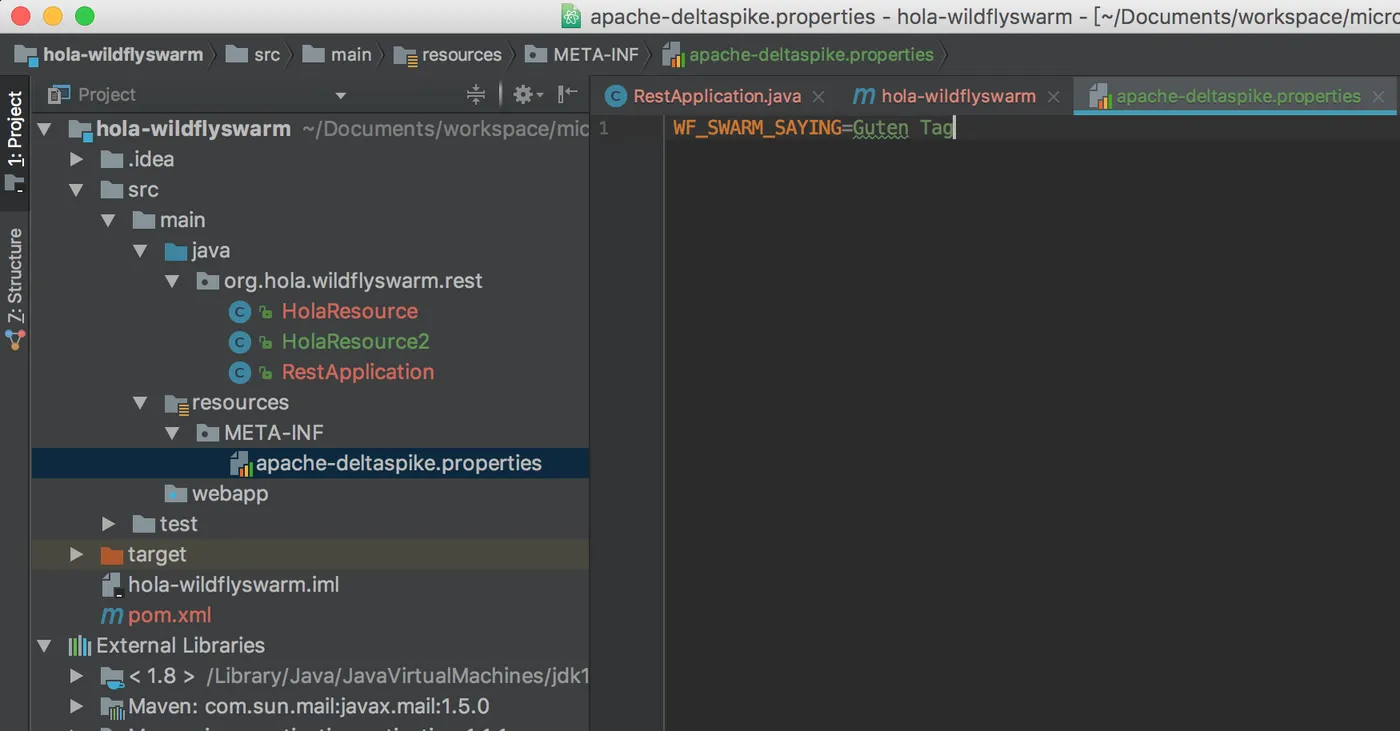Collapse the resources folder node
Image resolution: width=1400 pixels, height=731 pixels.
coord(141,403)
